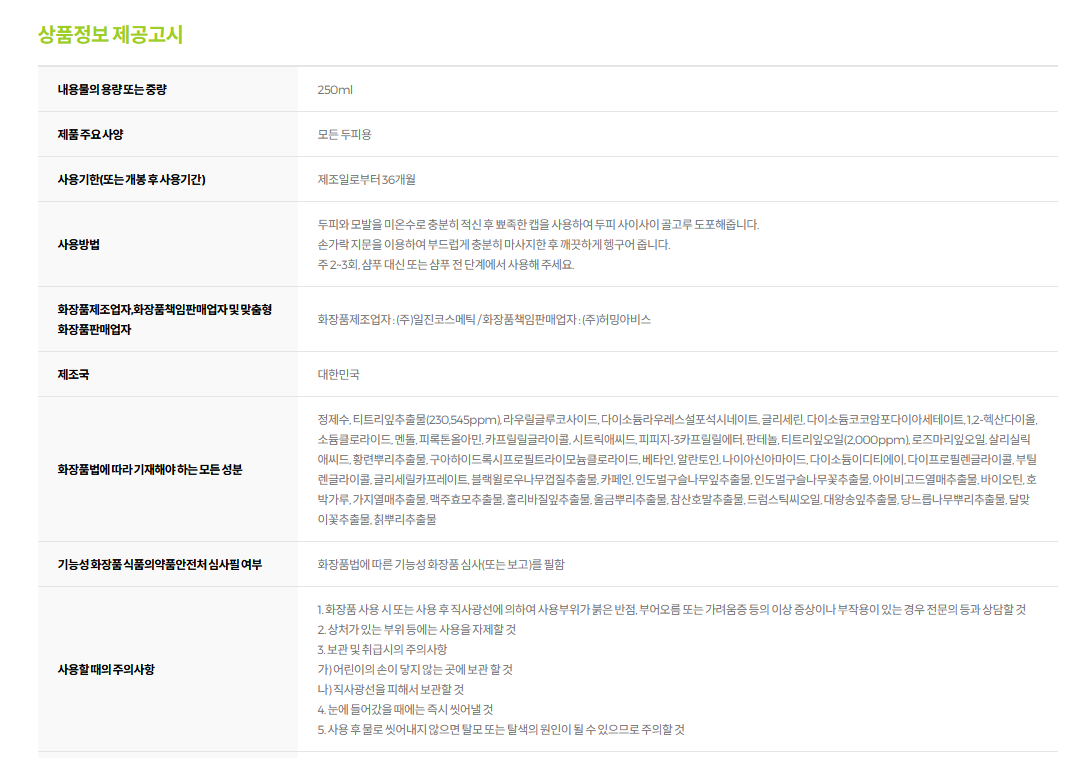Image resolution: width=1091 pixels, height=758 pixels.
Task: Click the 모든 두피용 value
Action: pyautogui.click(x=344, y=135)
